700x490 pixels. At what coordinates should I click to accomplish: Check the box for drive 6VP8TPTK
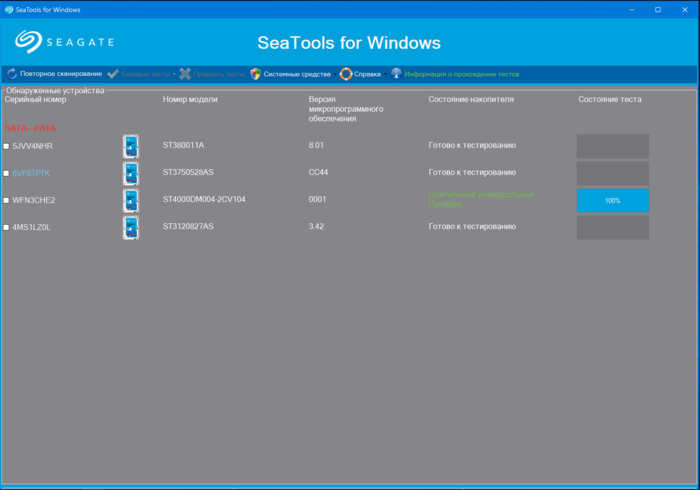pos(6,174)
